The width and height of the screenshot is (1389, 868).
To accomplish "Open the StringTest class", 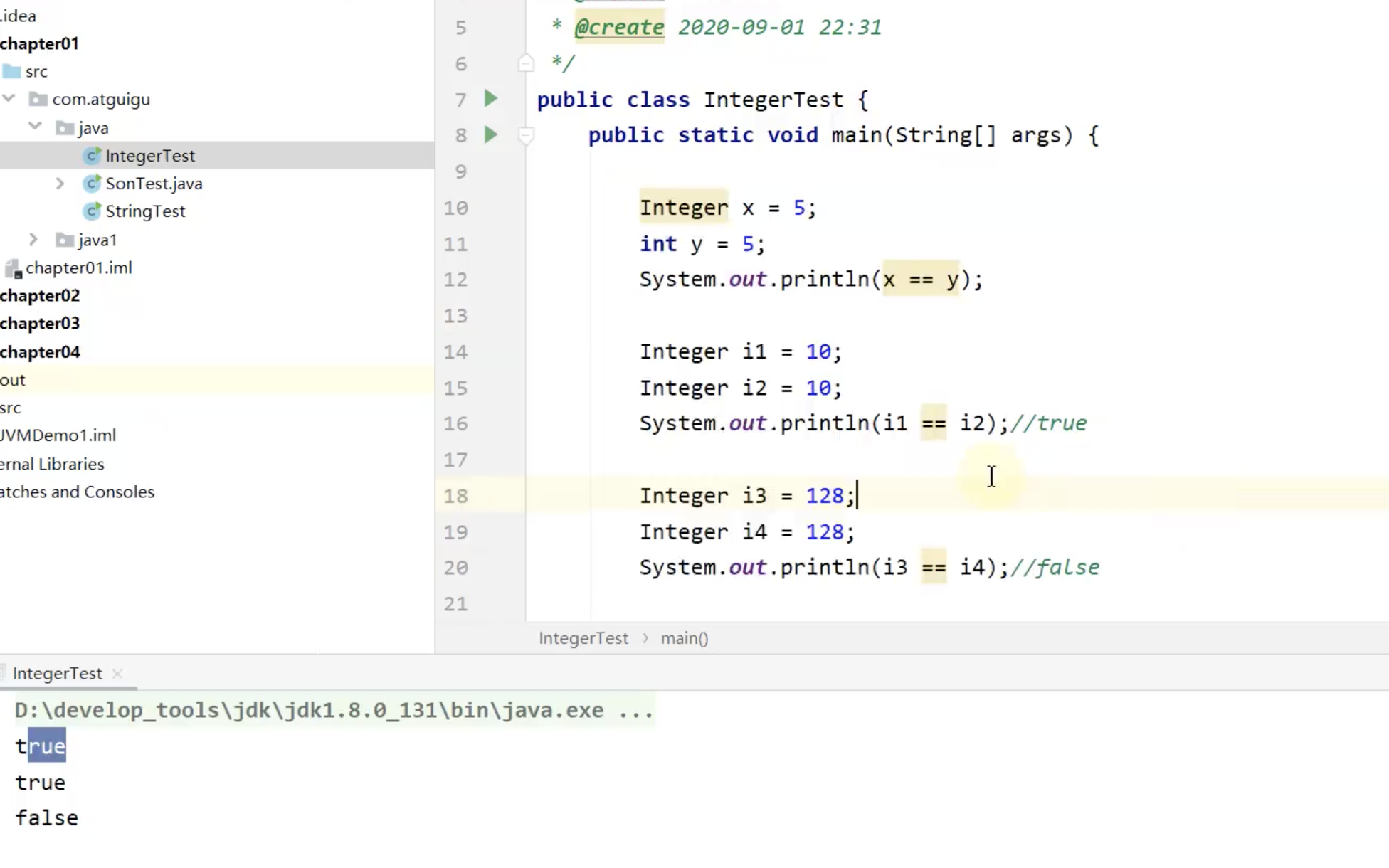I will tap(145, 211).
